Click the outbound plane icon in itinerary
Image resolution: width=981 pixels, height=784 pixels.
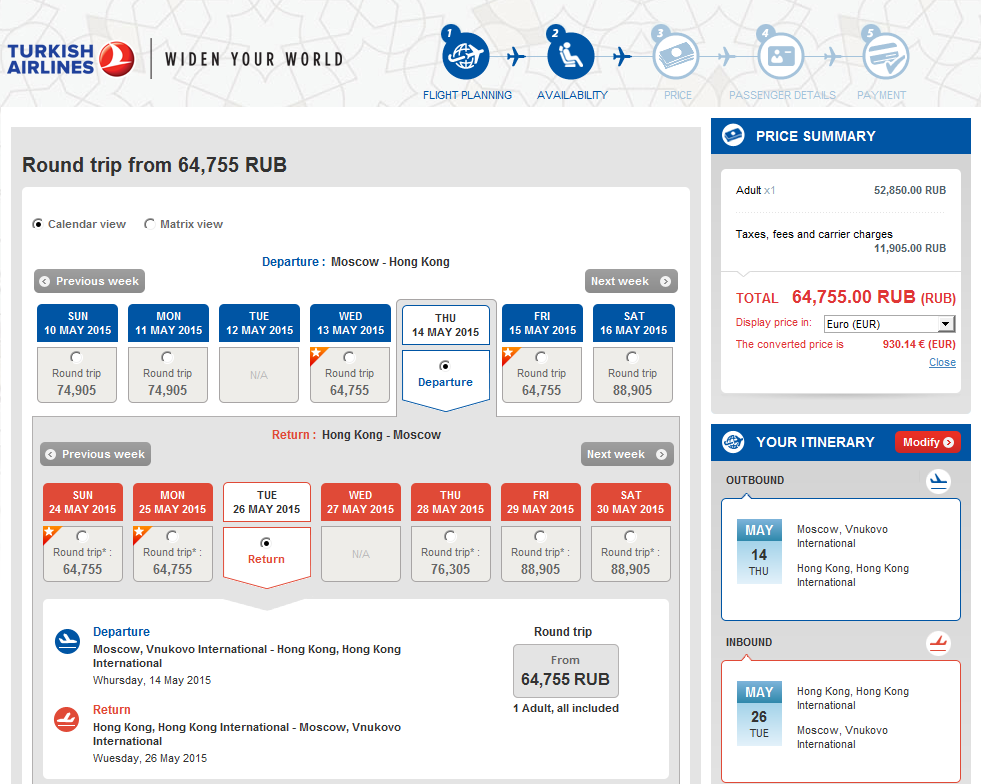coord(938,481)
